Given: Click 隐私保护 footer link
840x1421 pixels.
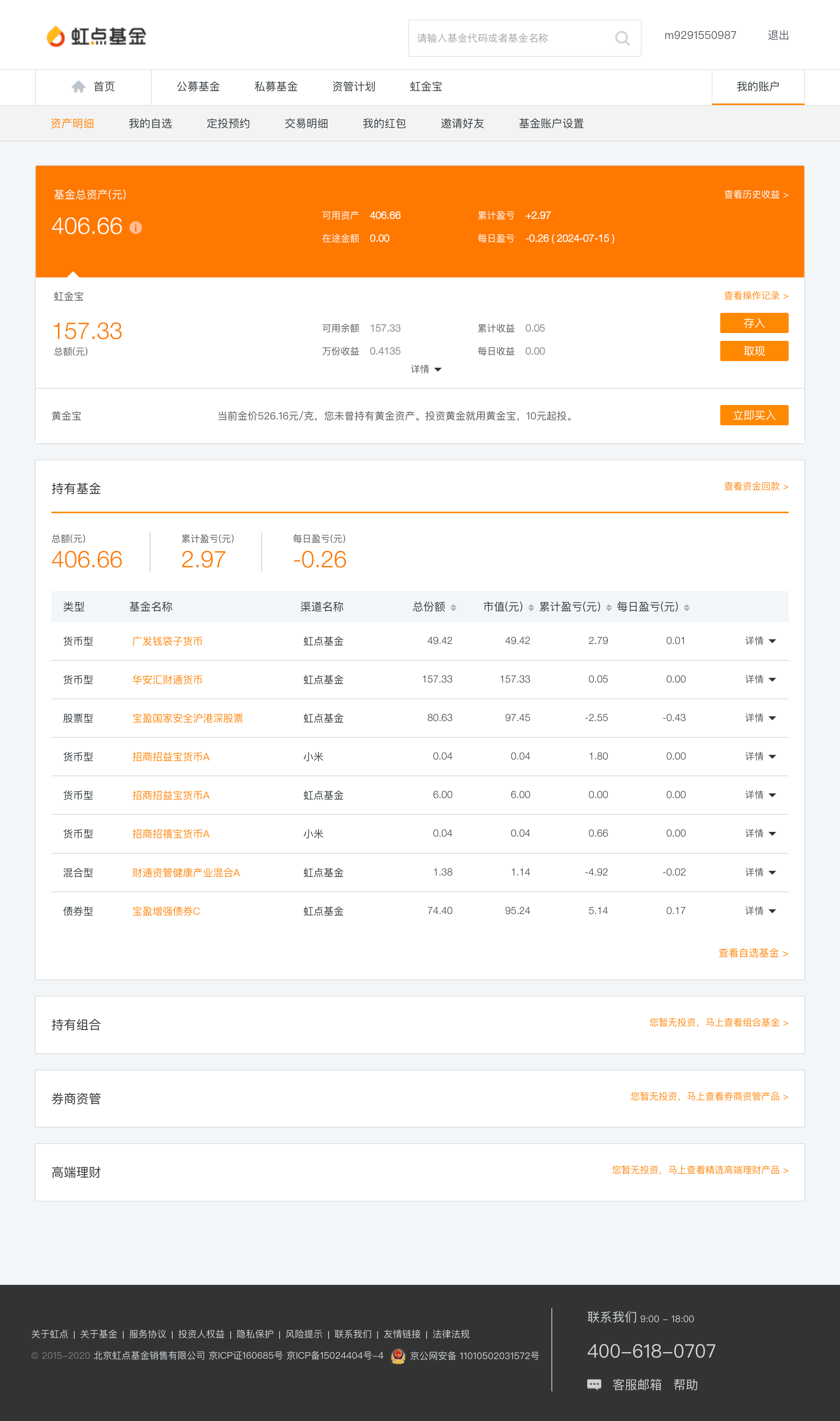Looking at the screenshot, I should [x=255, y=1334].
